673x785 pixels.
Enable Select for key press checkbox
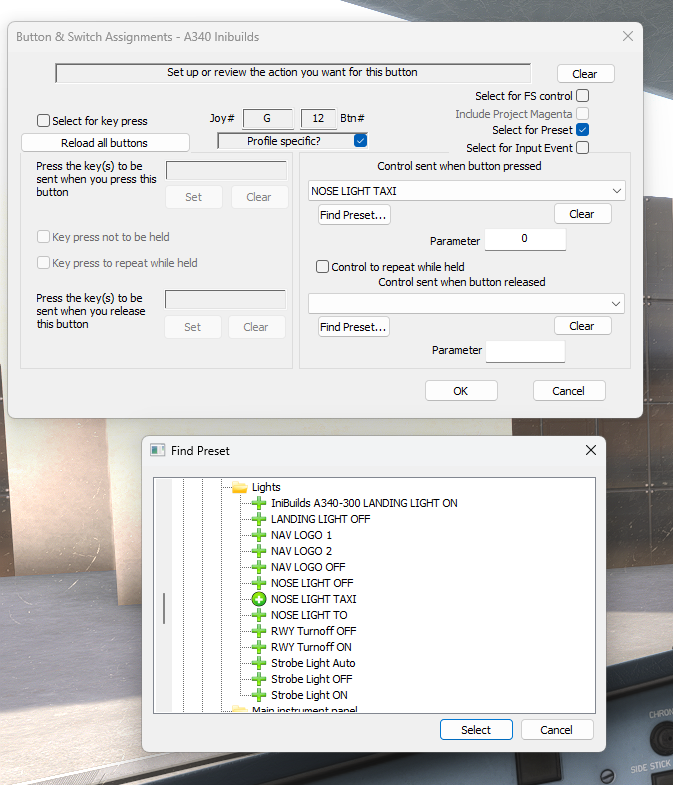pos(43,121)
